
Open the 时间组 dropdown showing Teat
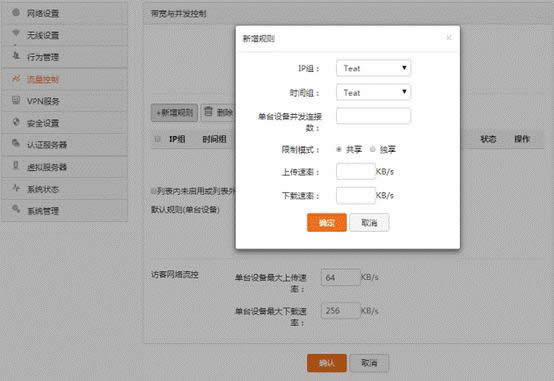click(373, 92)
